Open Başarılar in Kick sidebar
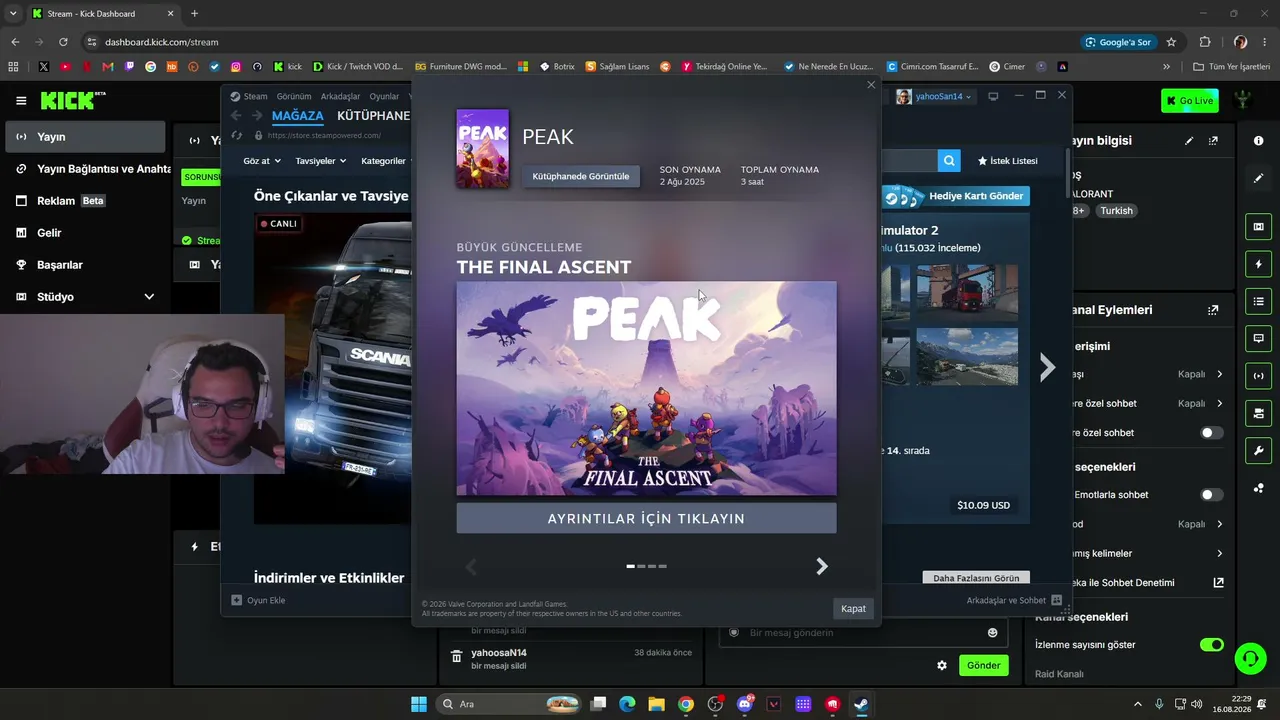The image size is (1280, 720). (x=83, y=265)
